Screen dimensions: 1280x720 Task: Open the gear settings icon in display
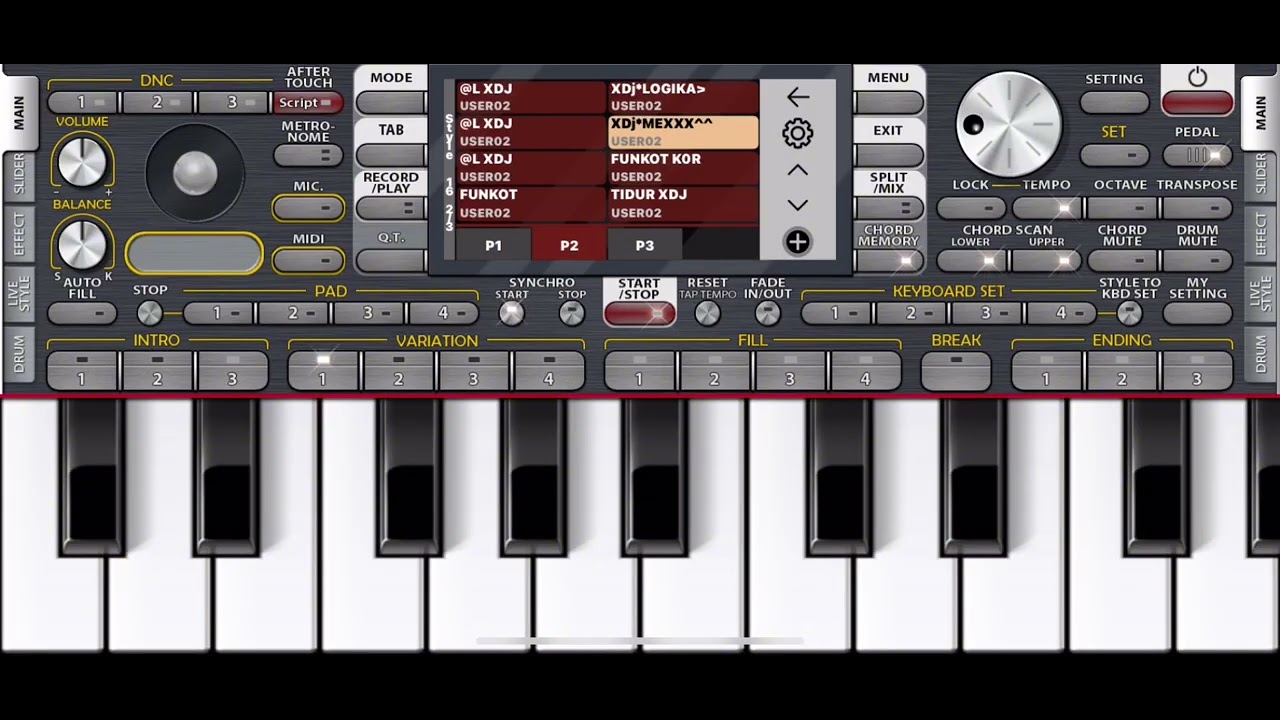point(797,133)
